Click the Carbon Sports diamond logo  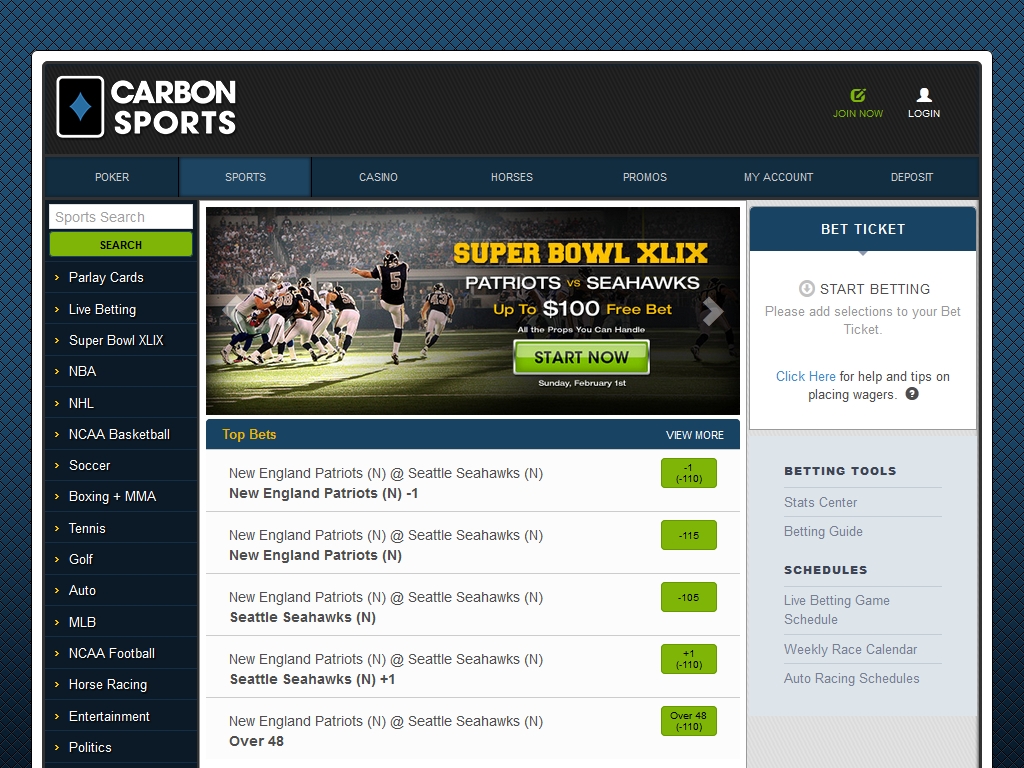[x=80, y=107]
